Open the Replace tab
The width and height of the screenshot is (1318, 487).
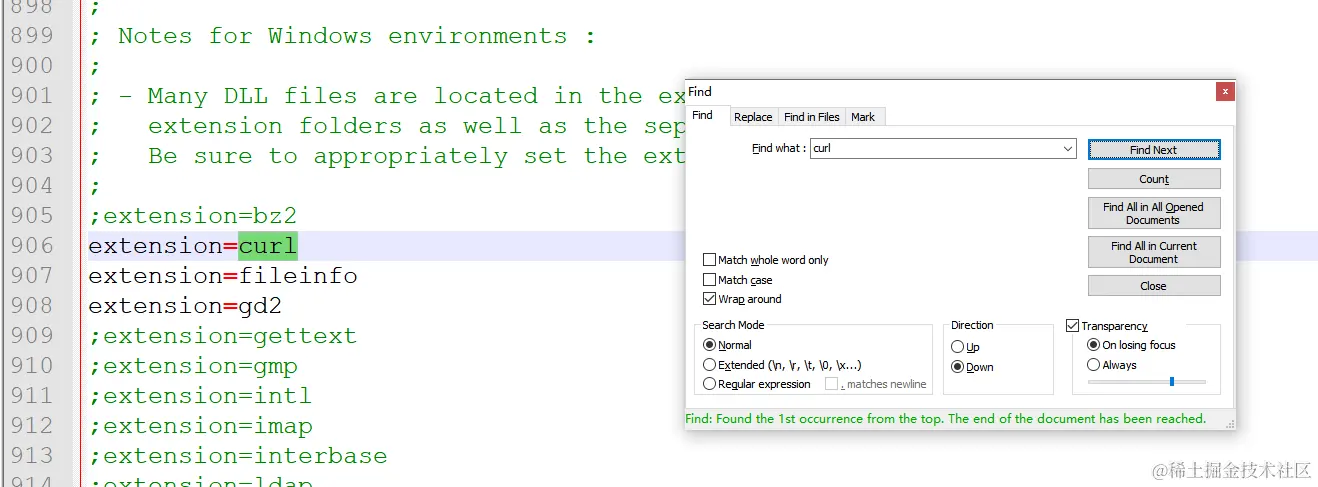click(753, 117)
